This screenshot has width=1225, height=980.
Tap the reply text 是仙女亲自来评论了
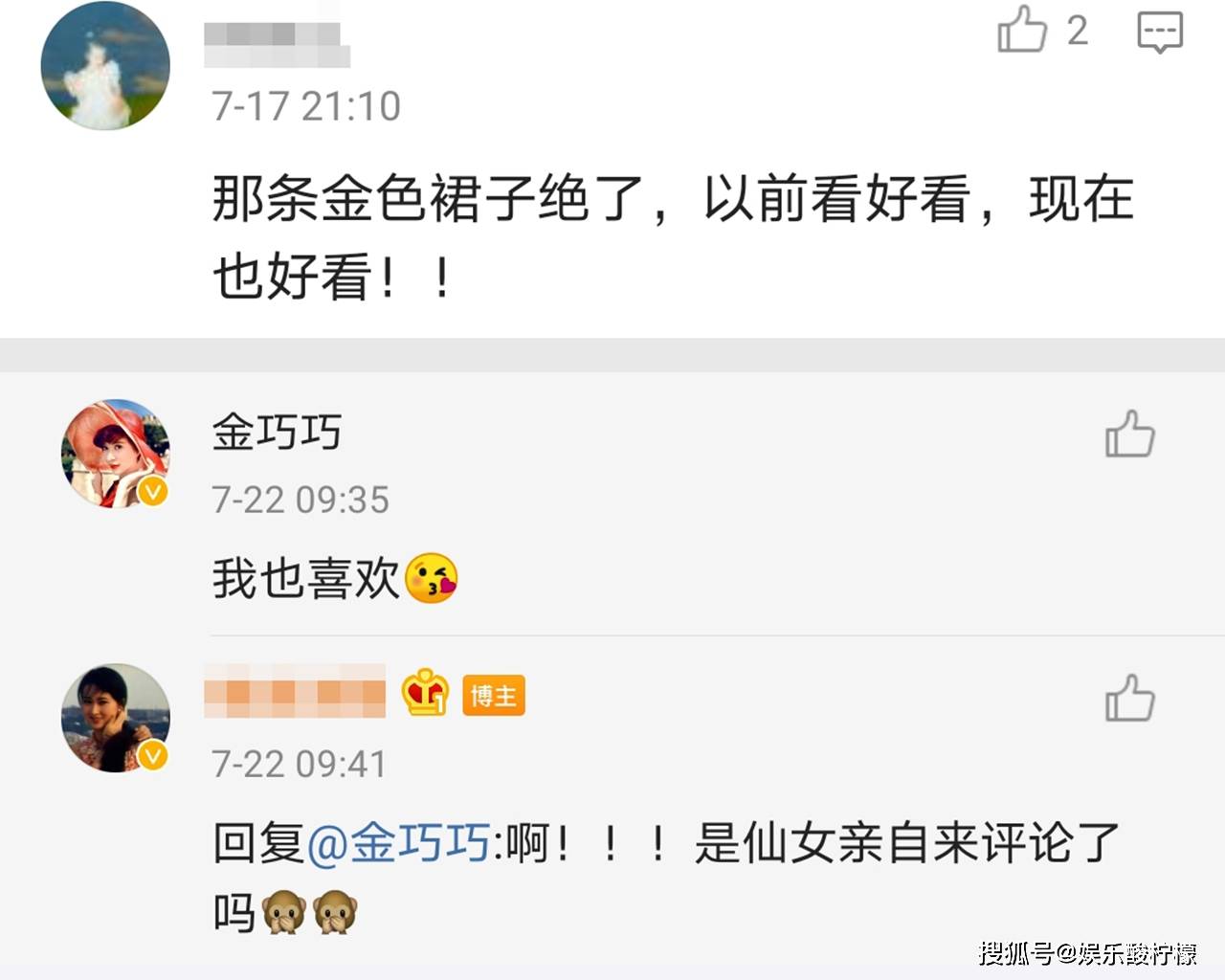click(x=907, y=844)
